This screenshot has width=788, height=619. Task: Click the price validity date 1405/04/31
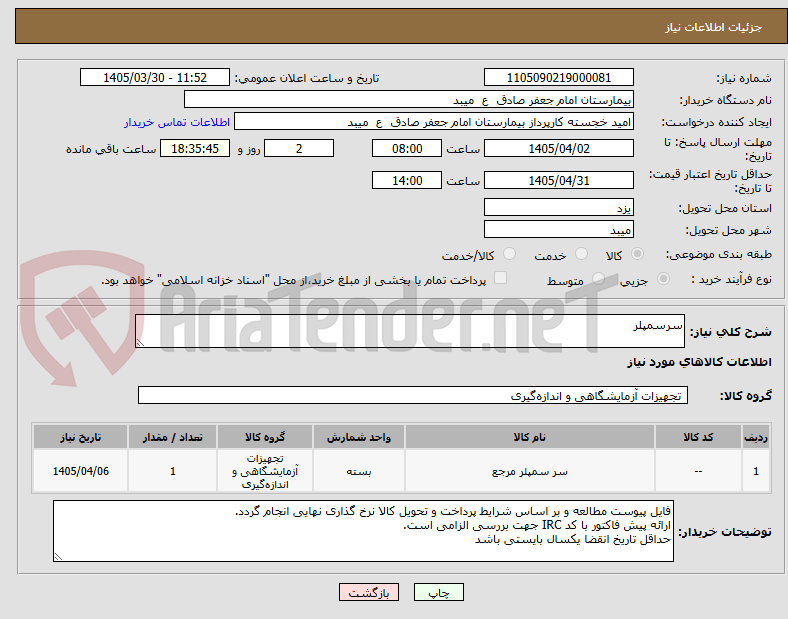click(x=558, y=180)
